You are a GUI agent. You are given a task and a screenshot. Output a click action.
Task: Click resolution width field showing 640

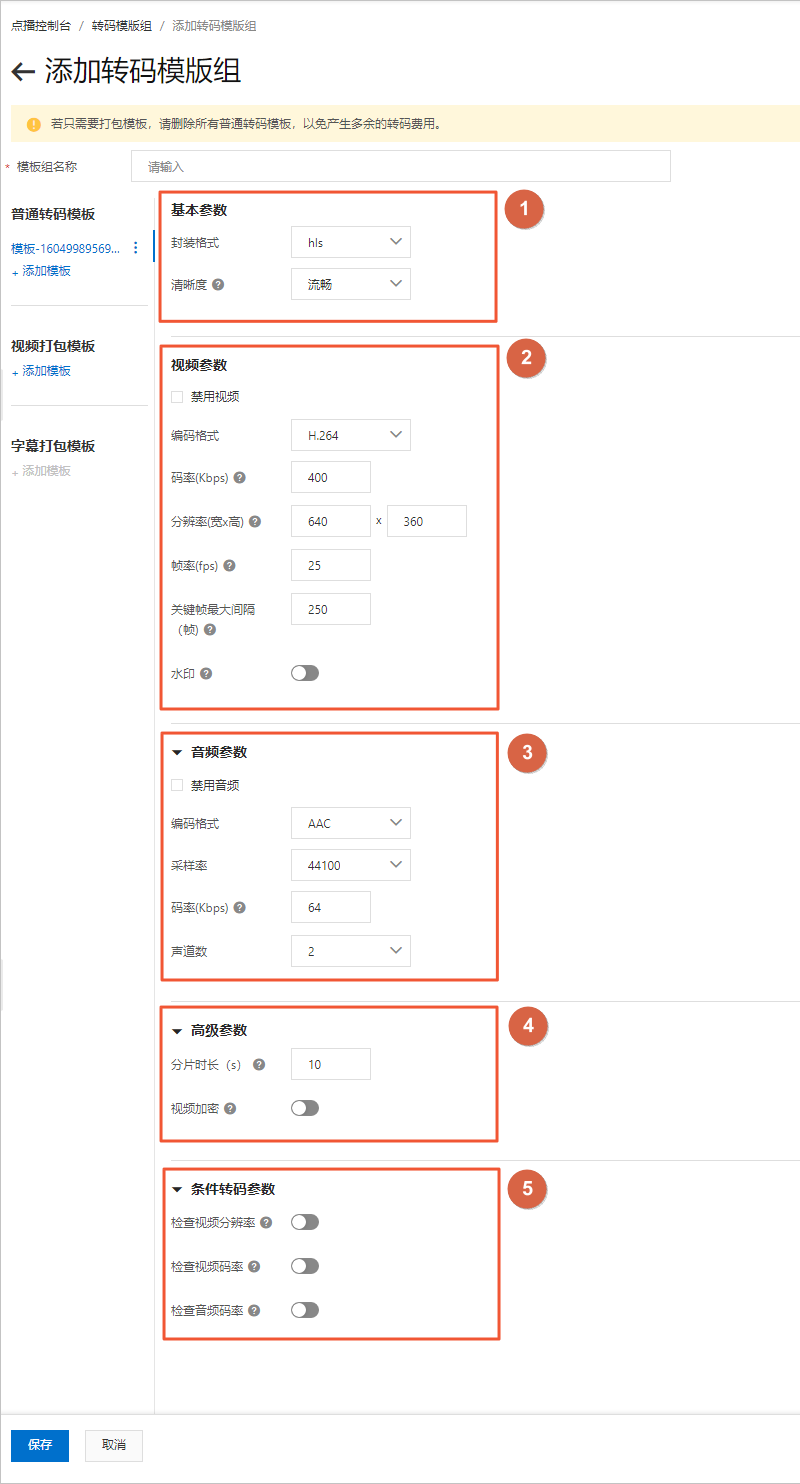click(331, 521)
